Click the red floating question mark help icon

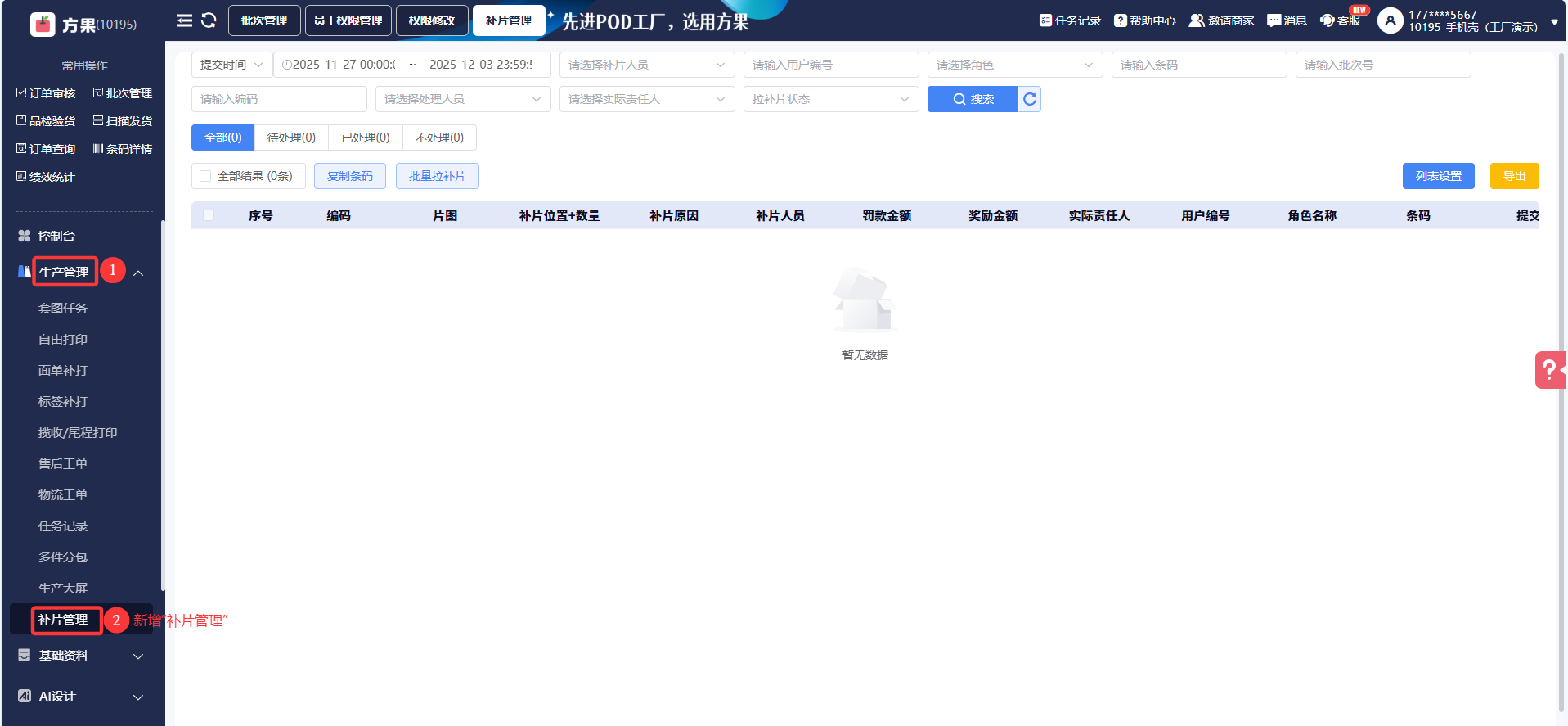coord(1549,370)
